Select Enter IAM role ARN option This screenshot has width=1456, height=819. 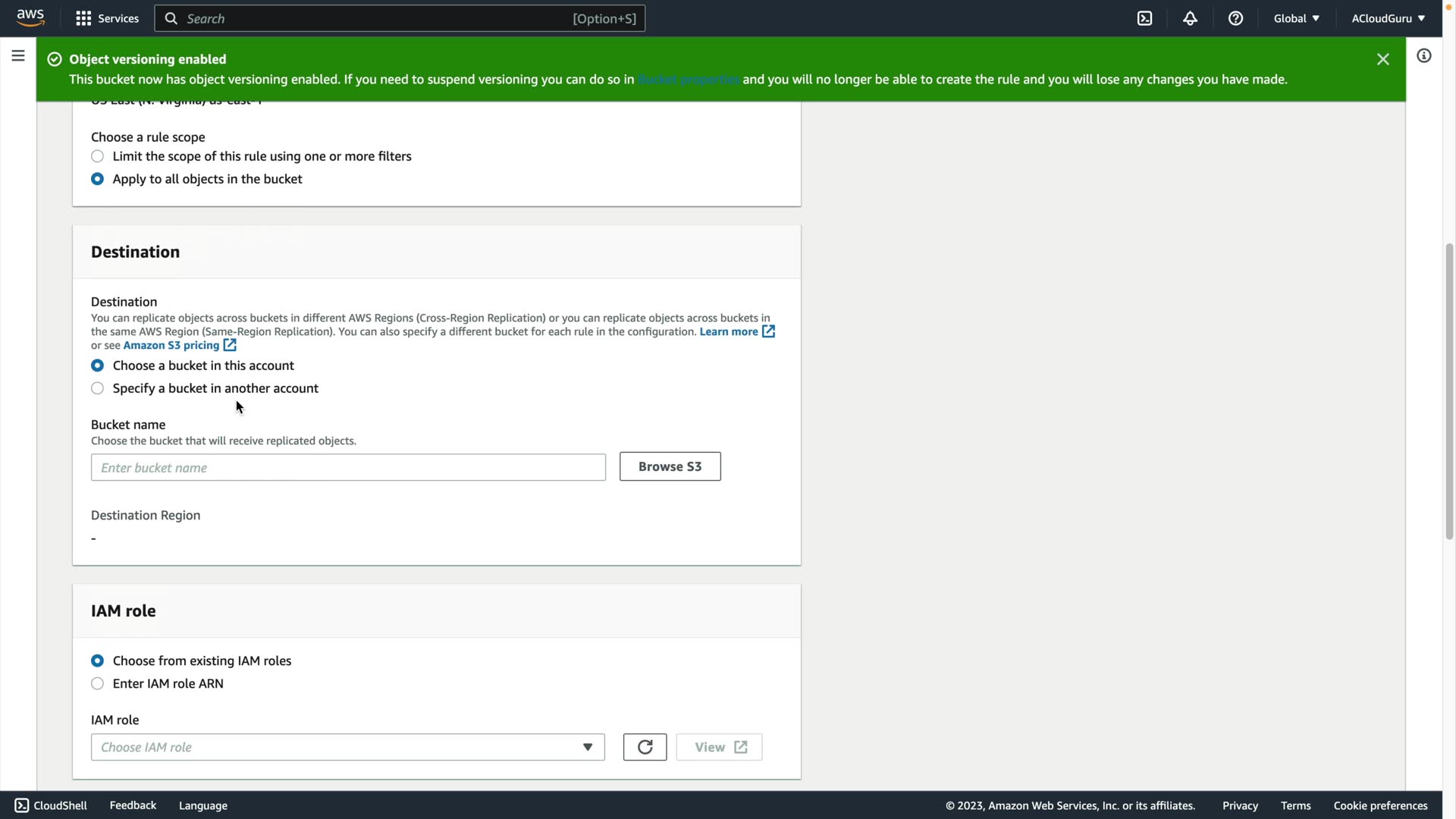(x=98, y=683)
